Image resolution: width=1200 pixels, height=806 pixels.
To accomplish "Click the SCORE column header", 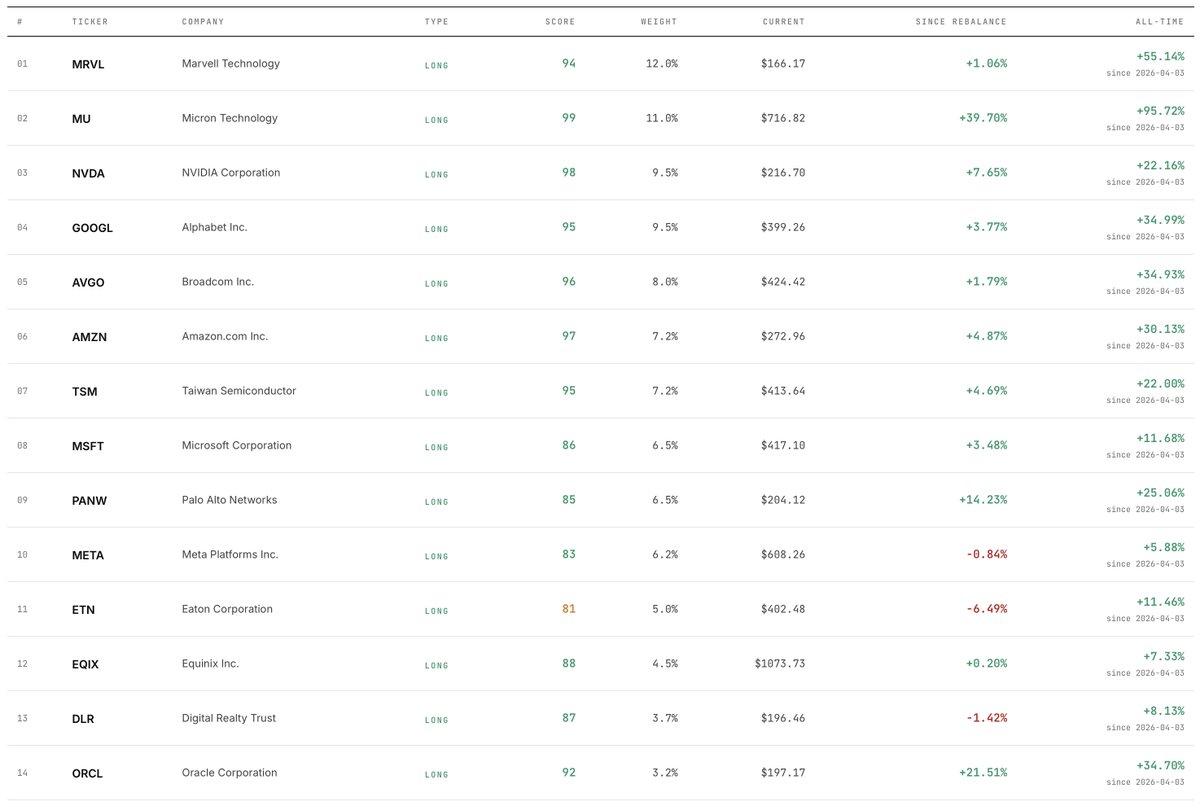I will coord(560,21).
